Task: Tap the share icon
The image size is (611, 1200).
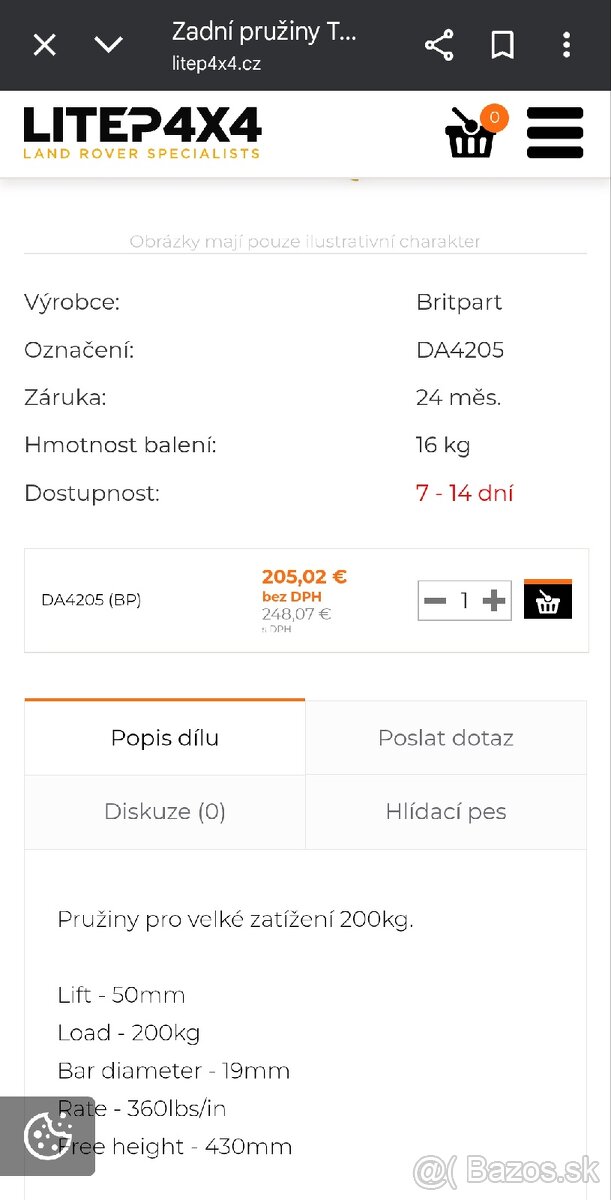Action: pyautogui.click(x=439, y=45)
